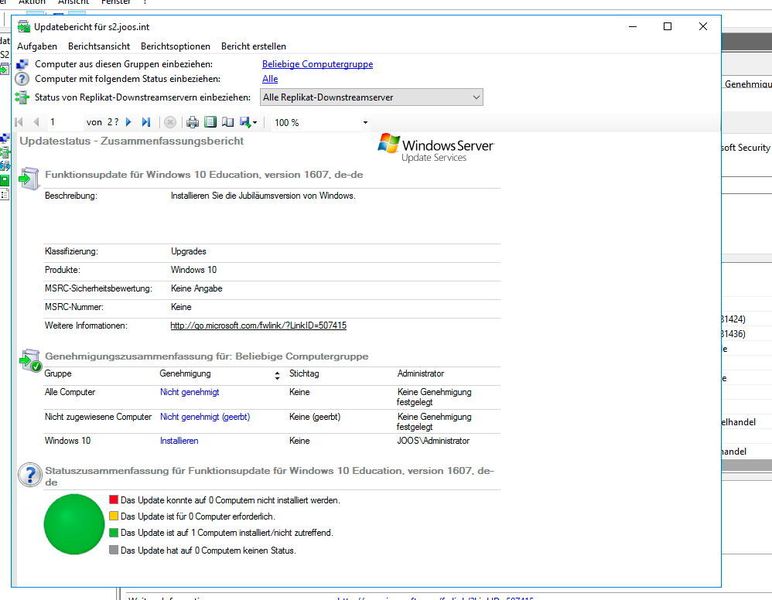This screenshot has width=772, height=600.
Task: Click Administrator column header
Action: click(x=420, y=374)
